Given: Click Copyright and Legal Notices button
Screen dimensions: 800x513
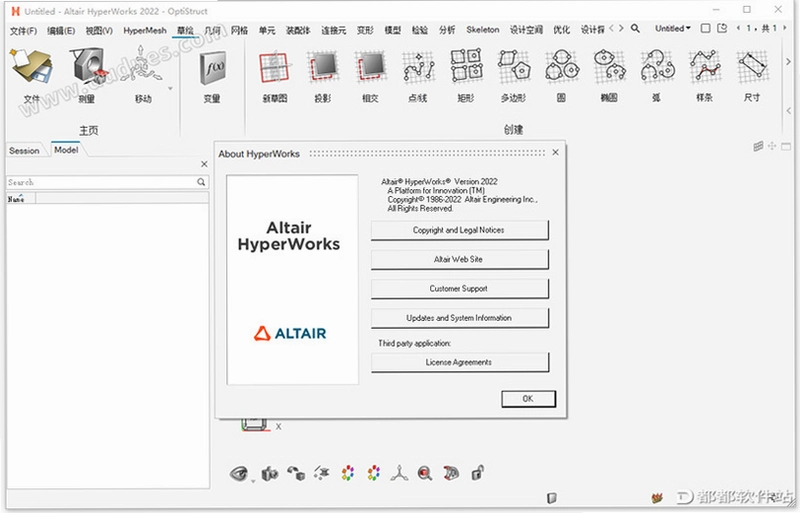Looking at the screenshot, I should click(459, 230).
